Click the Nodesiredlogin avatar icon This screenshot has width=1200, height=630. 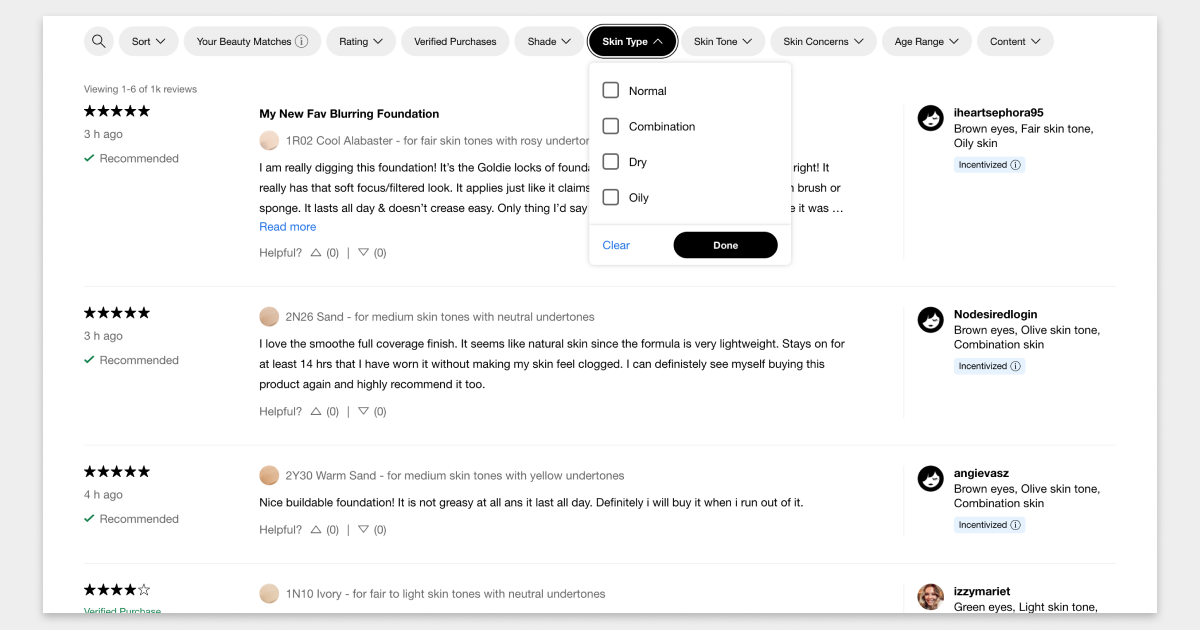[x=931, y=320]
